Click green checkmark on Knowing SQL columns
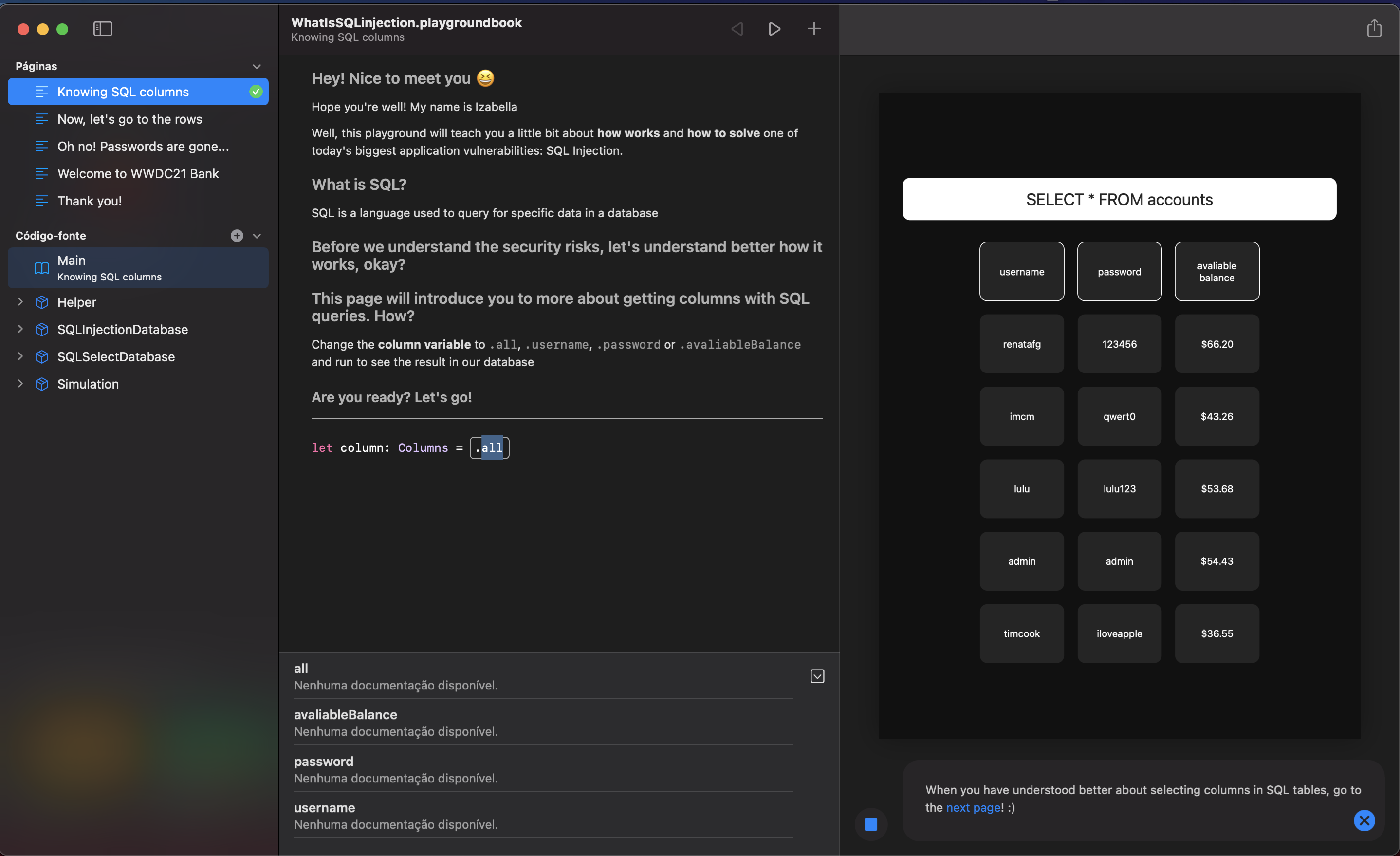The width and height of the screenshot is (1400, 856). pos(256,92)
